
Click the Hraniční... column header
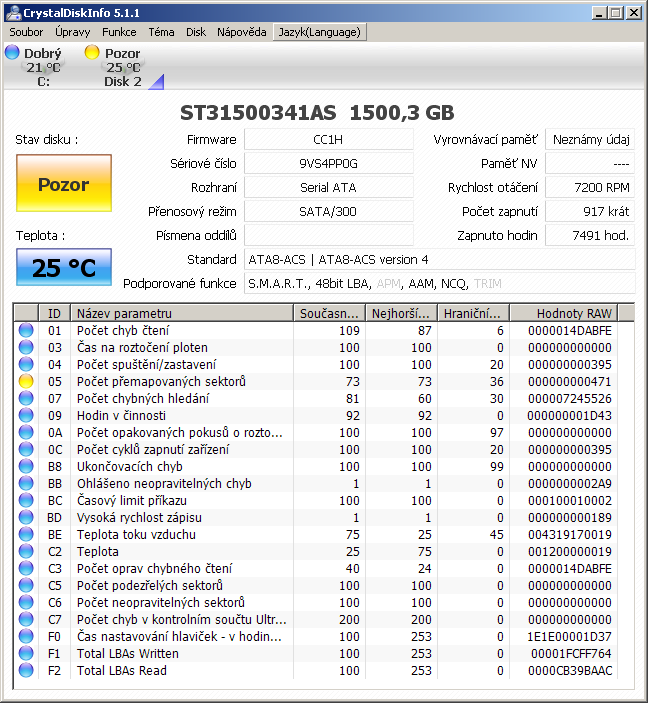474,313
